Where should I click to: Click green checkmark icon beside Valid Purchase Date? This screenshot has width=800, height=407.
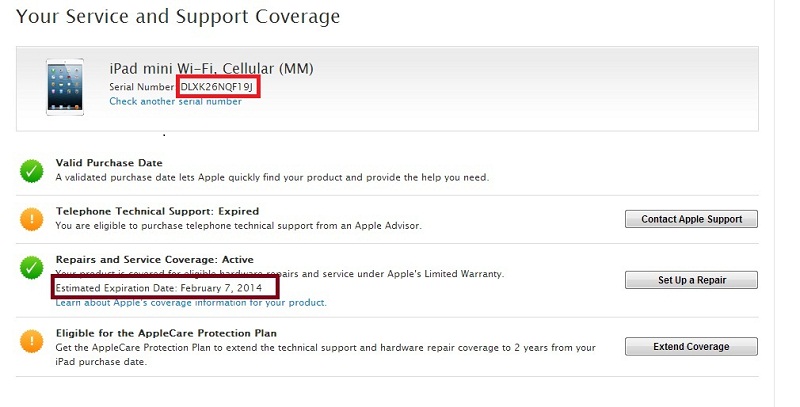32,171
